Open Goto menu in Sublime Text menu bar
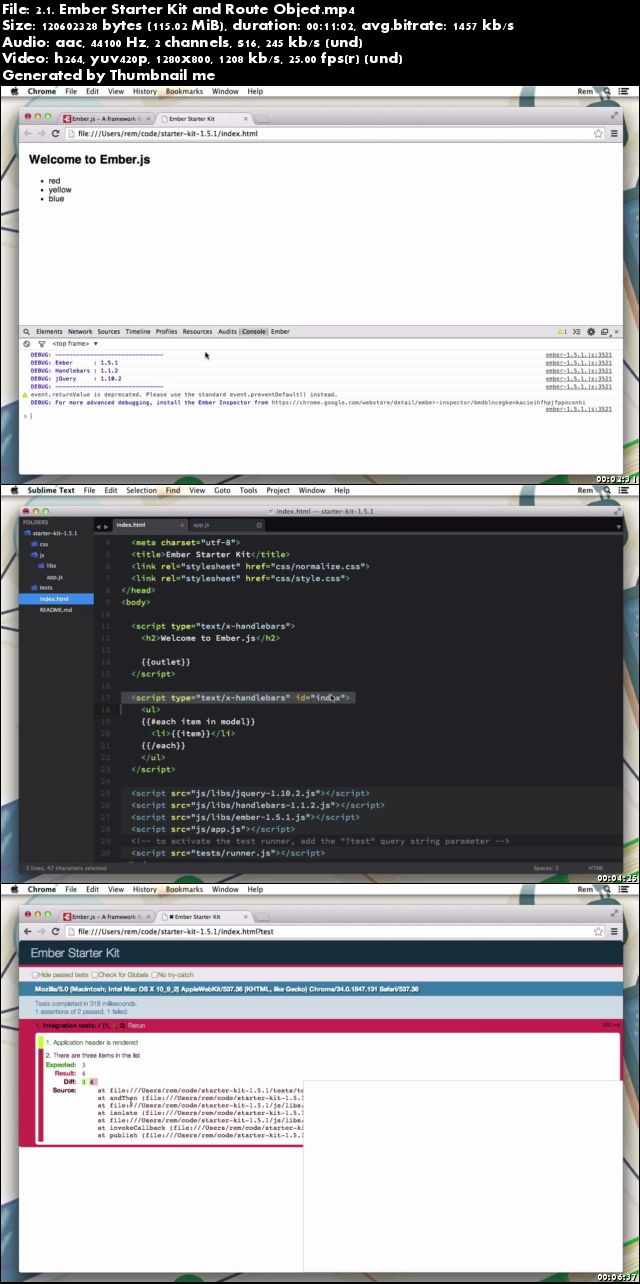Viewport: 640px width, 1284px height. coord(222,490)
